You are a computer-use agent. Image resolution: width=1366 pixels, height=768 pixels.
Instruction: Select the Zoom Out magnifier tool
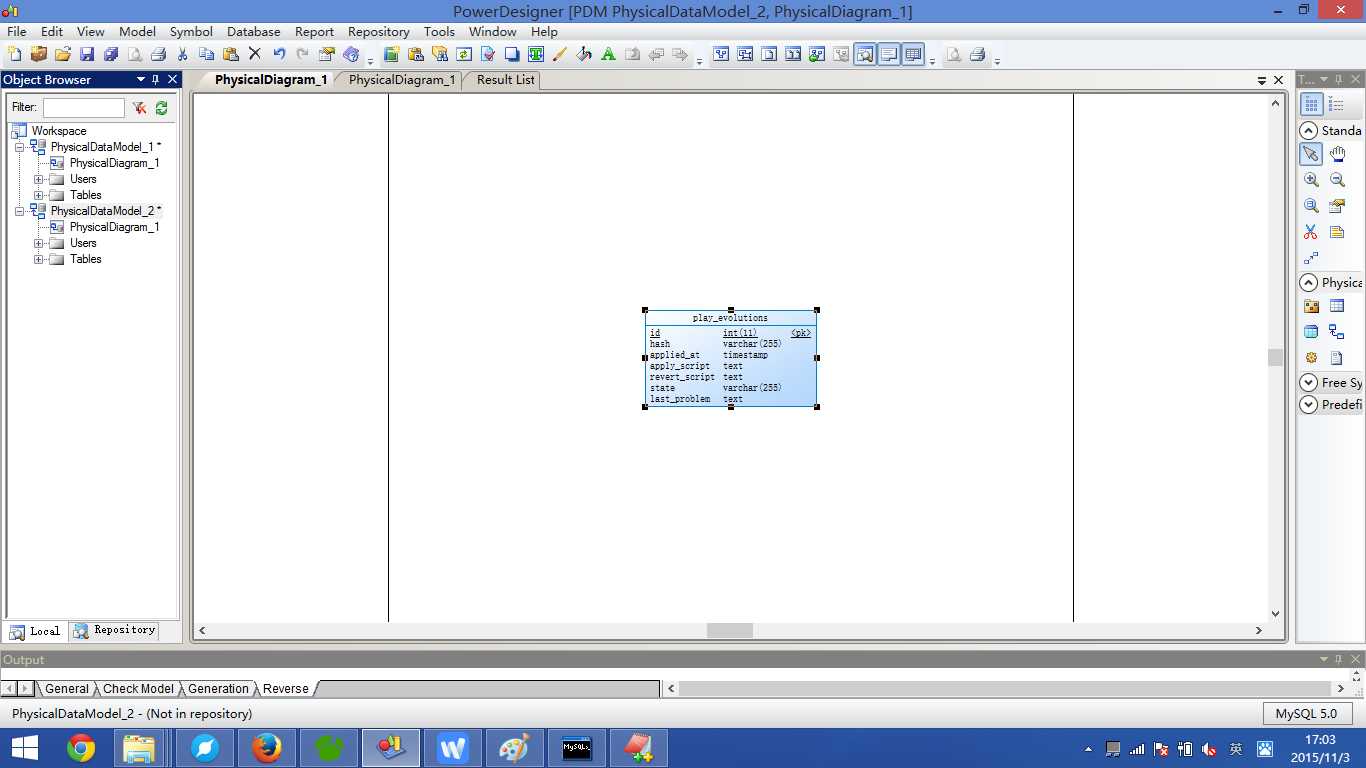(1337, 180)
